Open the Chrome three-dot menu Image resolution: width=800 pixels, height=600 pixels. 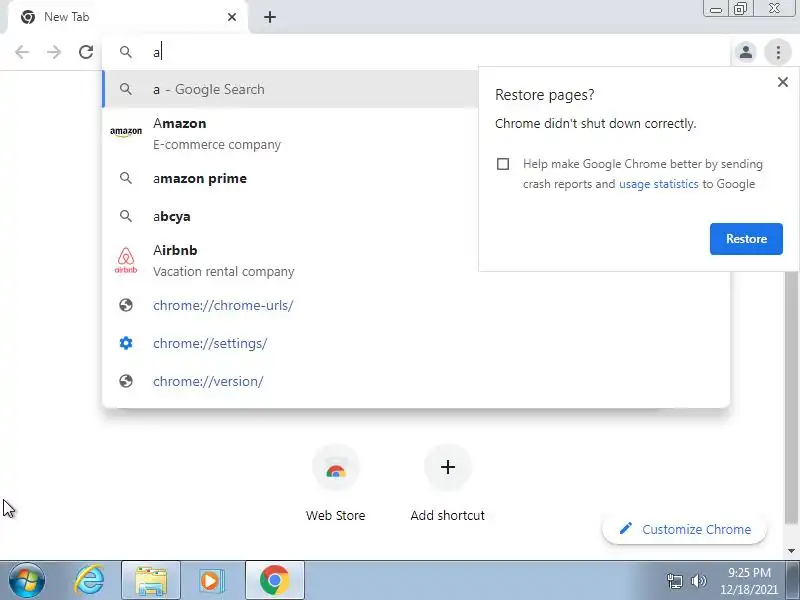[x=778, y=52]
